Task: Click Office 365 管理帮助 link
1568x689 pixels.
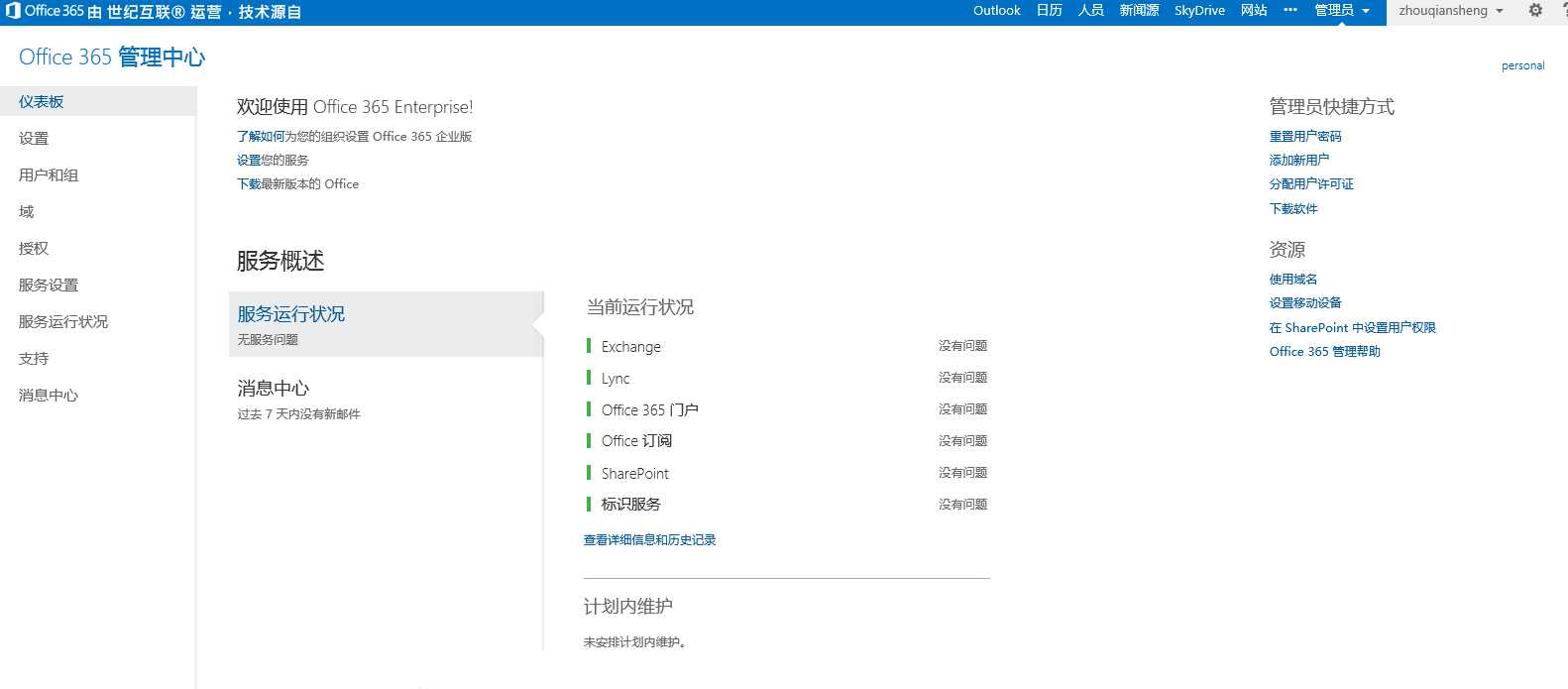Action: click(1325, 352)
